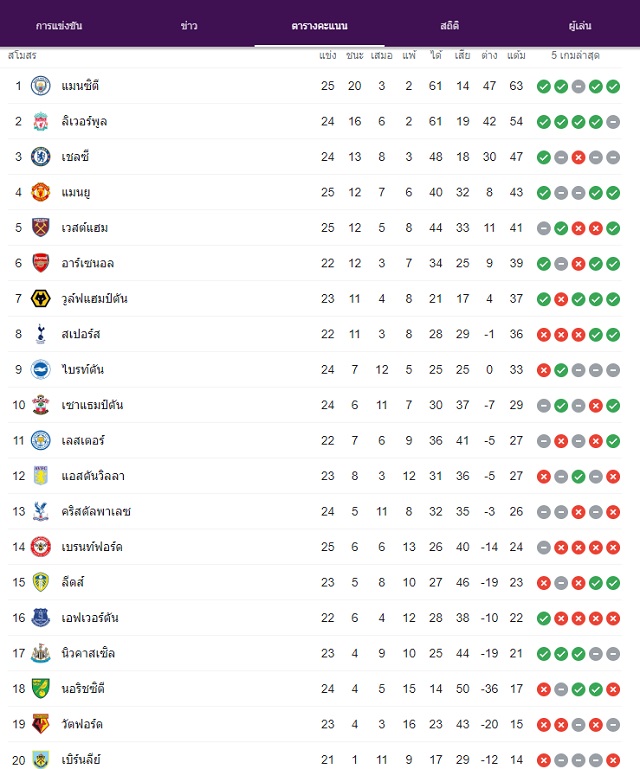This screenshot has width=640, height=769.
Task: Click the ตารางคะแนน tab
Action: click(x=319, y=26)
